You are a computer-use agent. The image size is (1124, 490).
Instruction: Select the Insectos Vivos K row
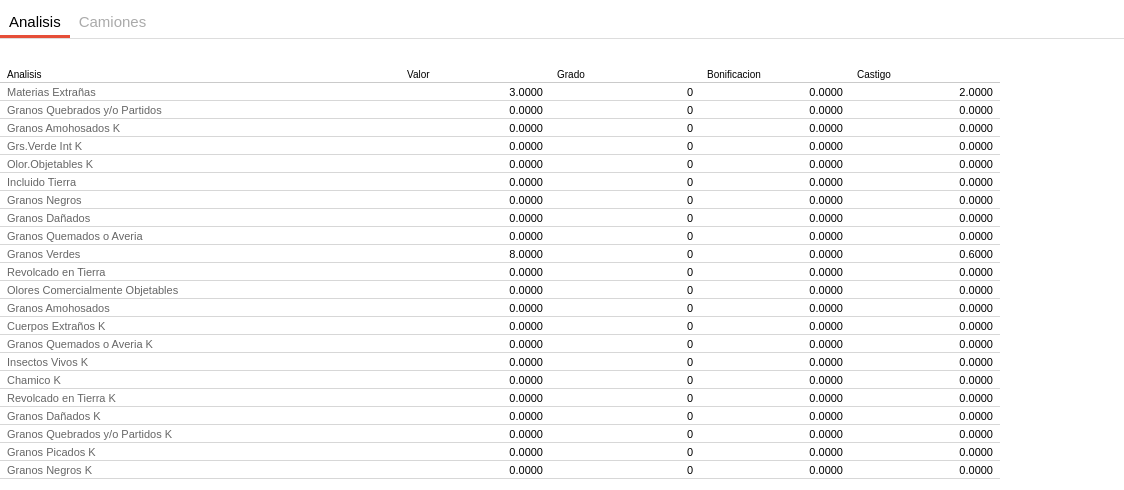click(x=47, y=362)
